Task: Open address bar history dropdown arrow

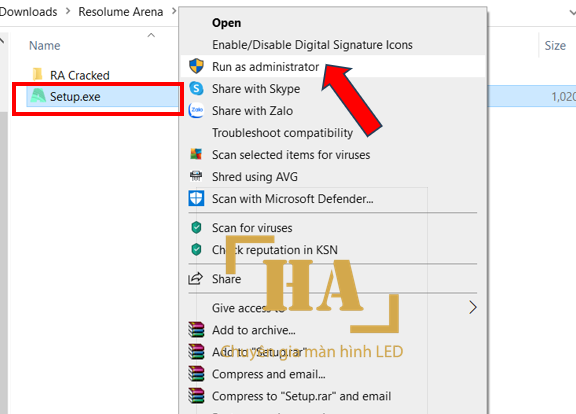Action: click(x=572, y=12)
